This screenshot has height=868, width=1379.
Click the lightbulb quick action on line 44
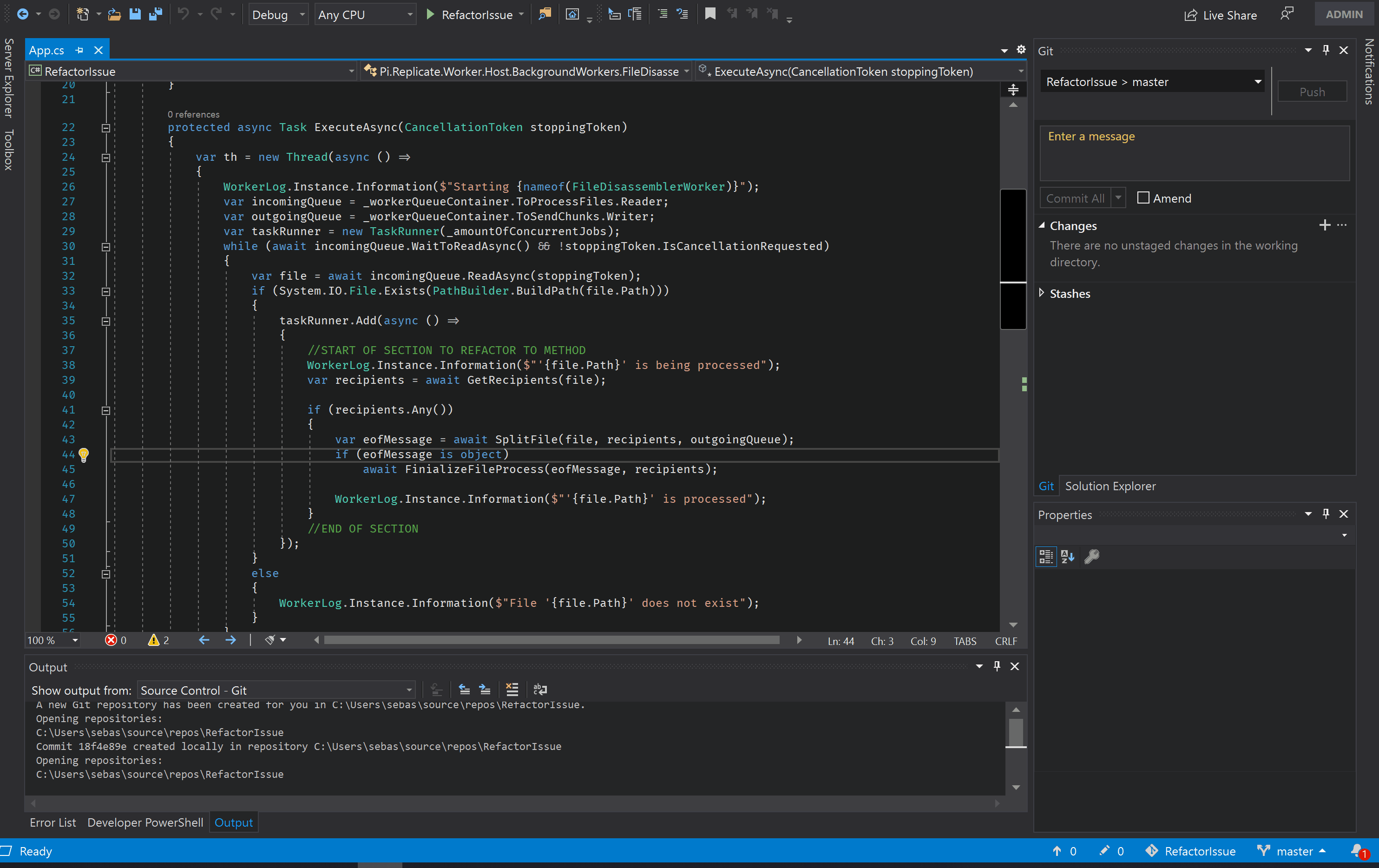(x=84, y=454)
